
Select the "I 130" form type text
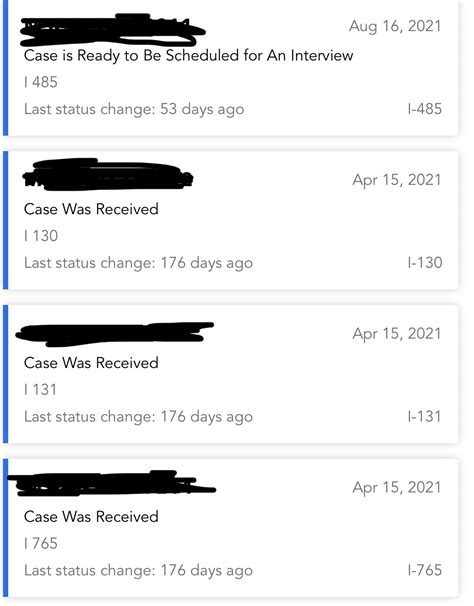click(x=41, y=236)
